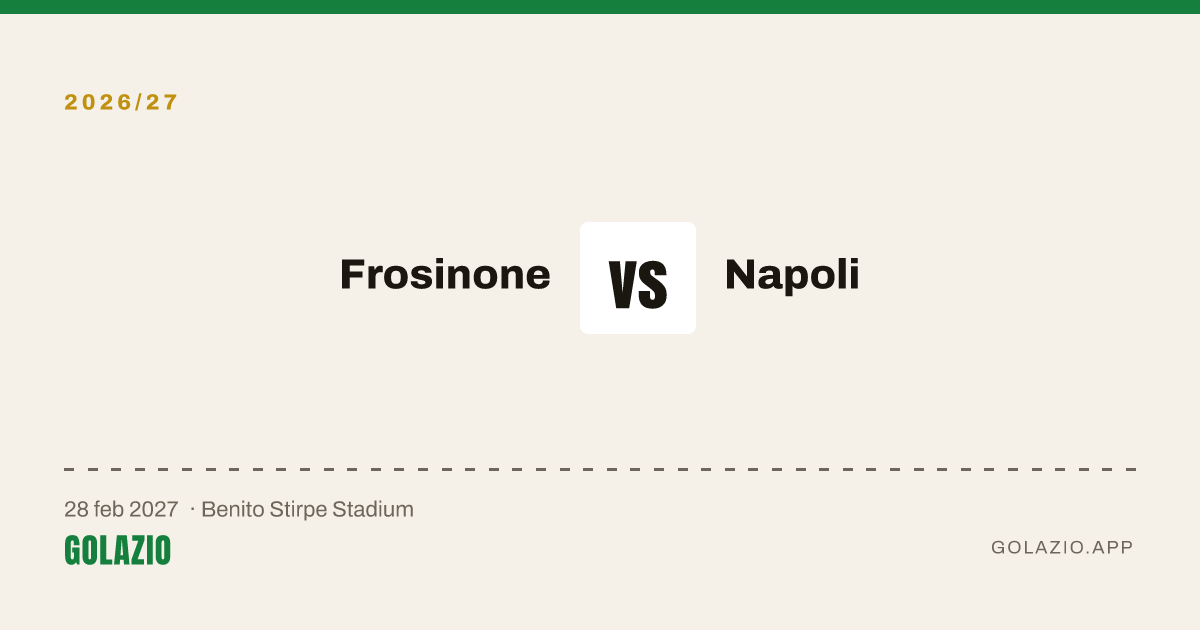
Task: Click the green GOLAZIO logo
Action: tap(117, 550)
